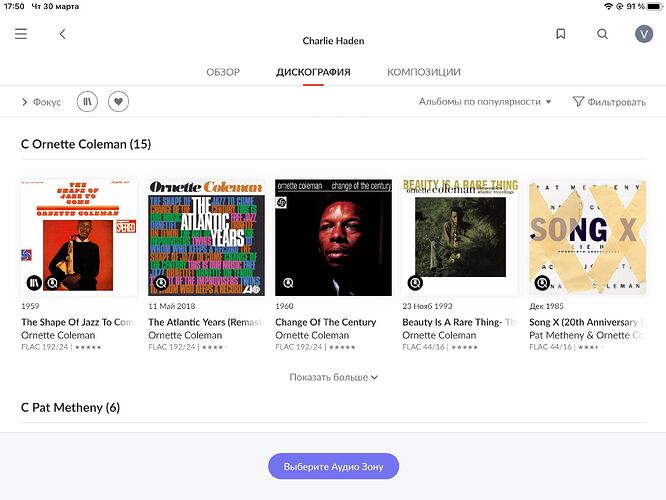This screenshot has height=500, width=666.
Task: Click the Выберите Аудио Зону button
Action: click(x=333, y=466)
